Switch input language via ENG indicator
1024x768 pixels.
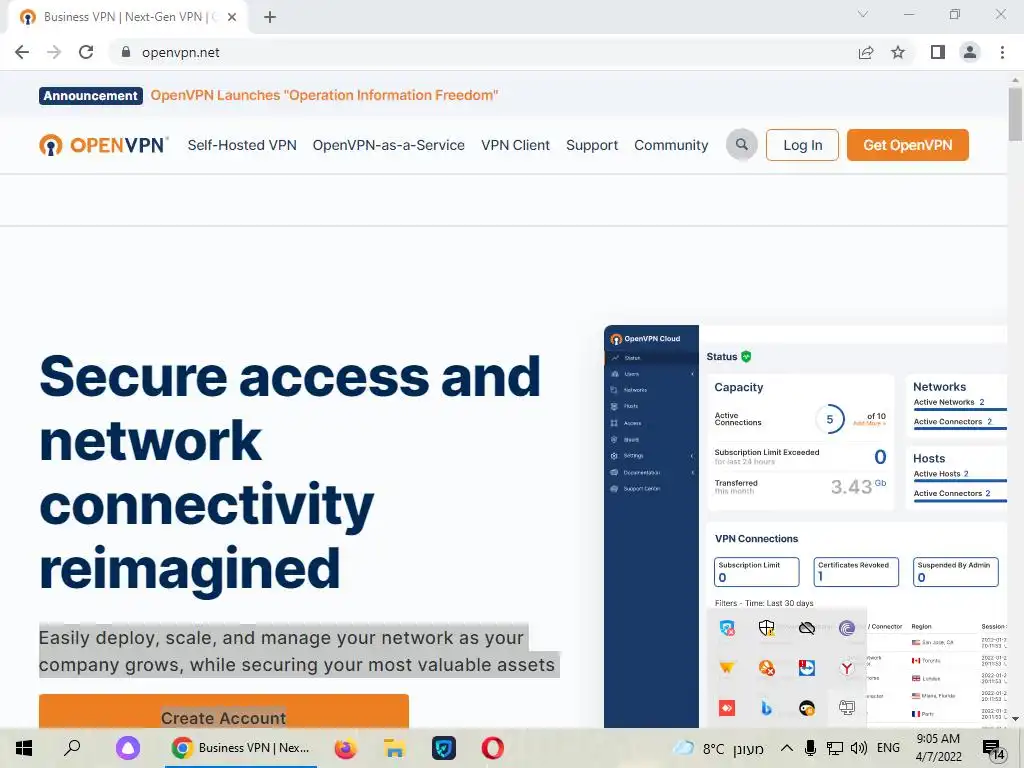[x=888, y=748]
